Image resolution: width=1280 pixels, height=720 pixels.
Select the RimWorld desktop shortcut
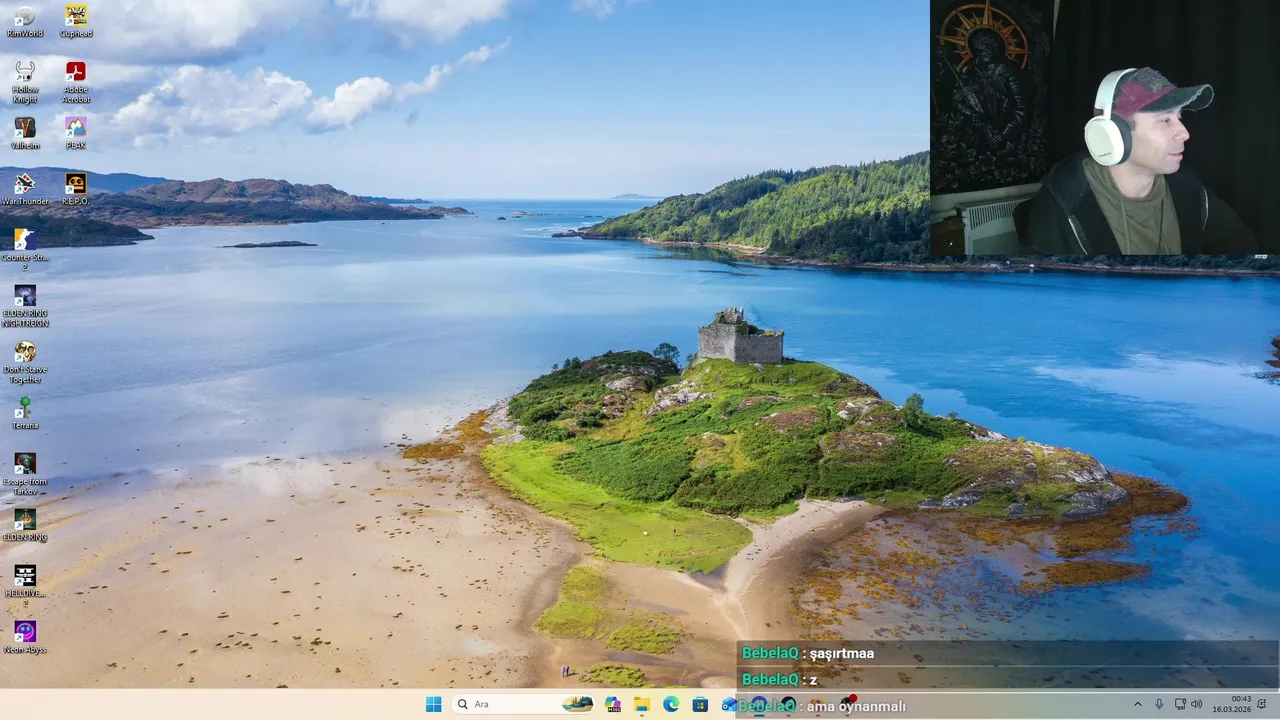(x=25, y=21)
